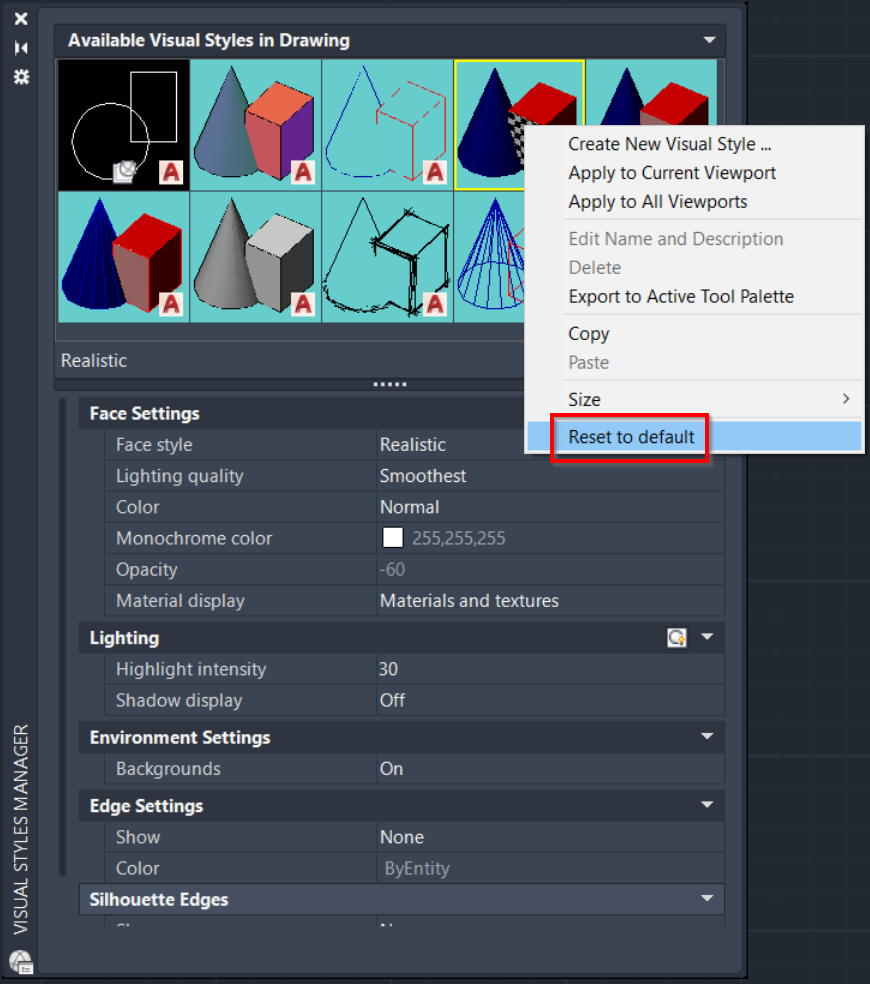
Task: Close the Visual Styles Manager palette
Action: click(21, 19)
